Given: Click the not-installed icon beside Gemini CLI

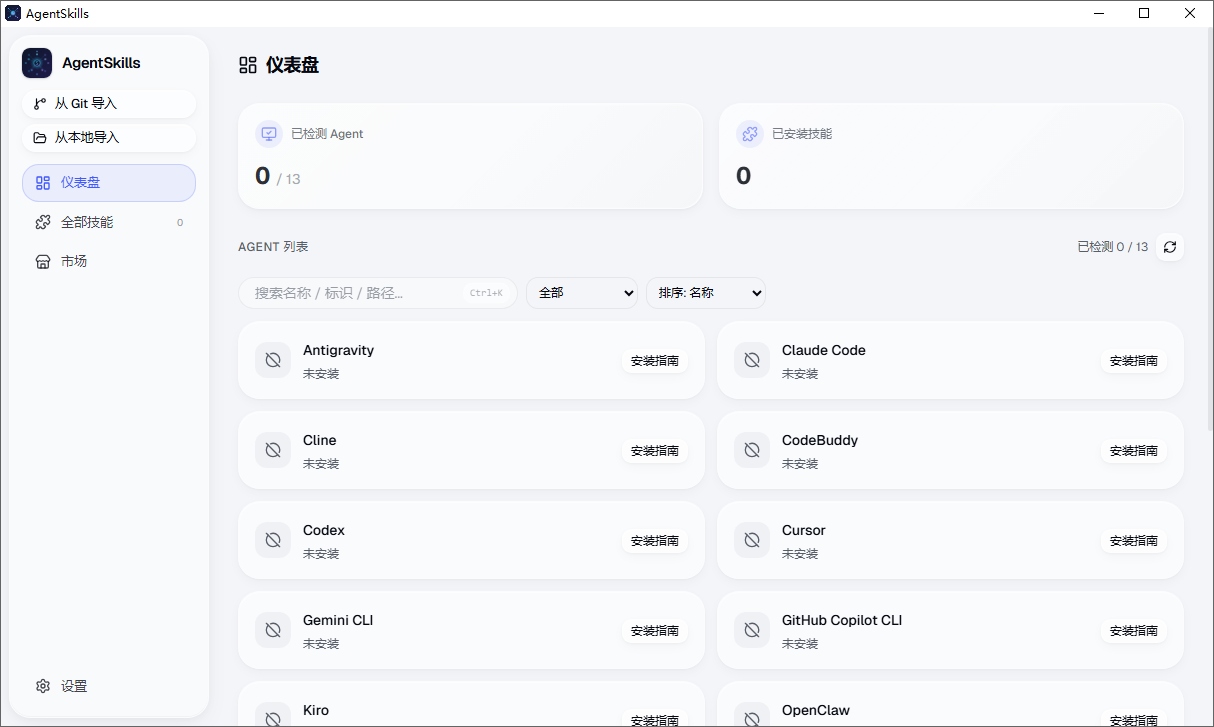Looking at the screenshot, I should point(273,630).
